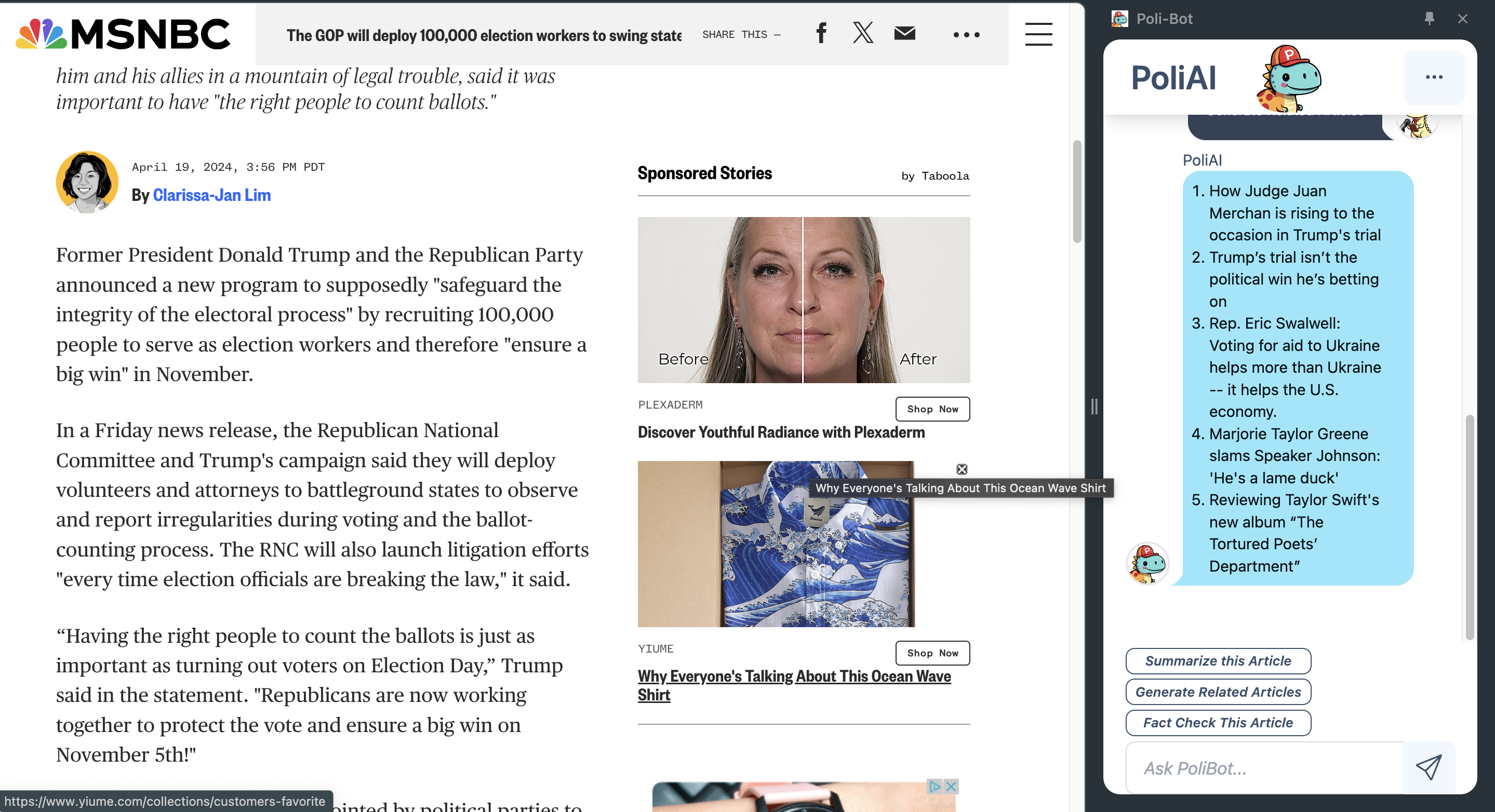Share article via X icon

863,33
